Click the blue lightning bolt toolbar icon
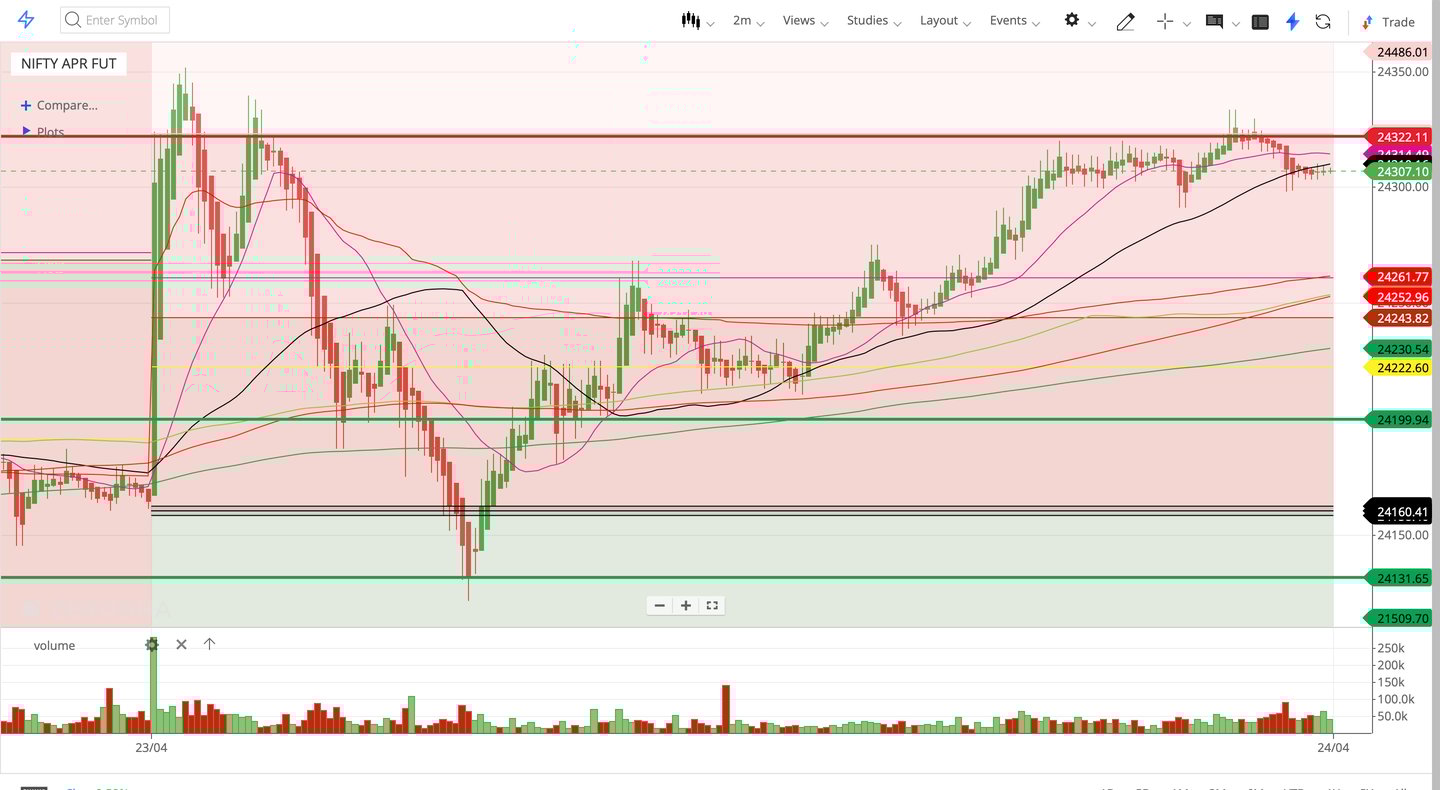Screen dimensions: 1440x790 [1292, 21]
